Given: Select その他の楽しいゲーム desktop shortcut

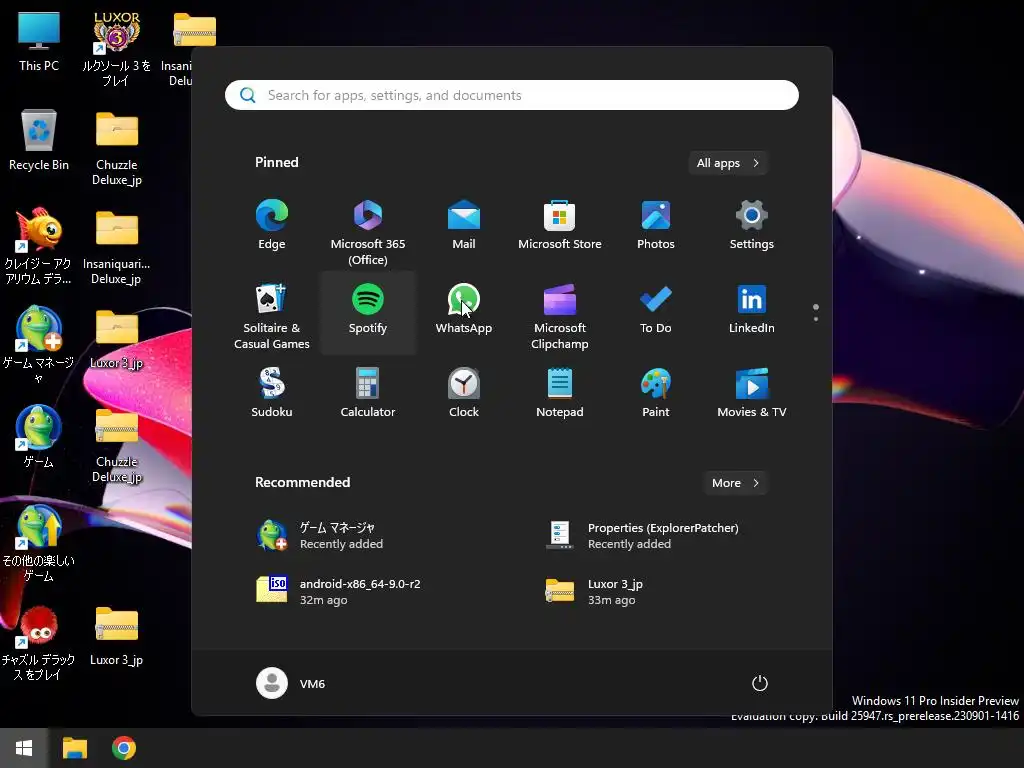Looking at the screenshot, I should tap(39, 544).
